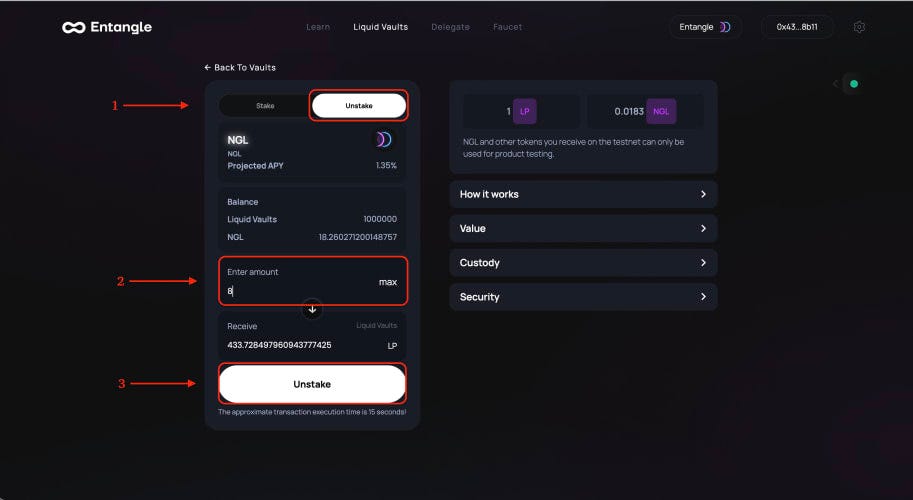Click the white Unstake button

point(312,384)
